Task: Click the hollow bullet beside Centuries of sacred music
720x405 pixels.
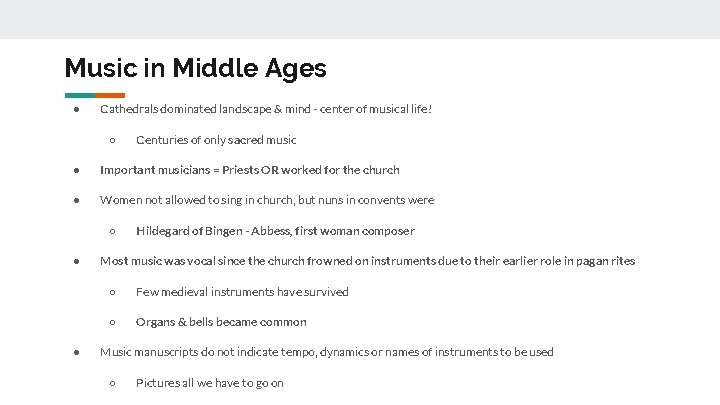Action: click(112, 139)
